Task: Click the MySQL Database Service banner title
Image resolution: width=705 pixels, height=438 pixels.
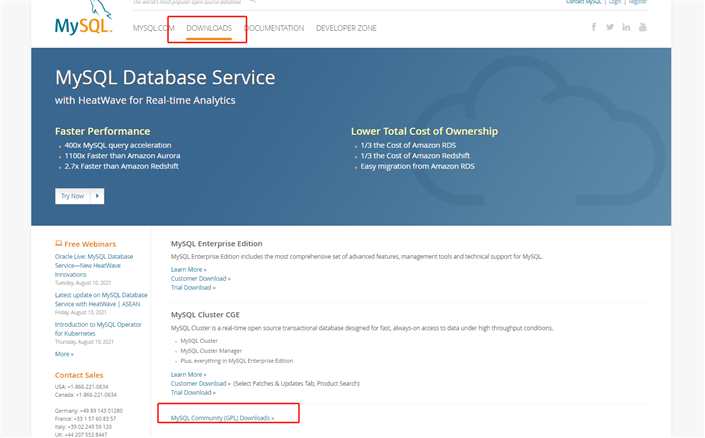Action: 165,78
